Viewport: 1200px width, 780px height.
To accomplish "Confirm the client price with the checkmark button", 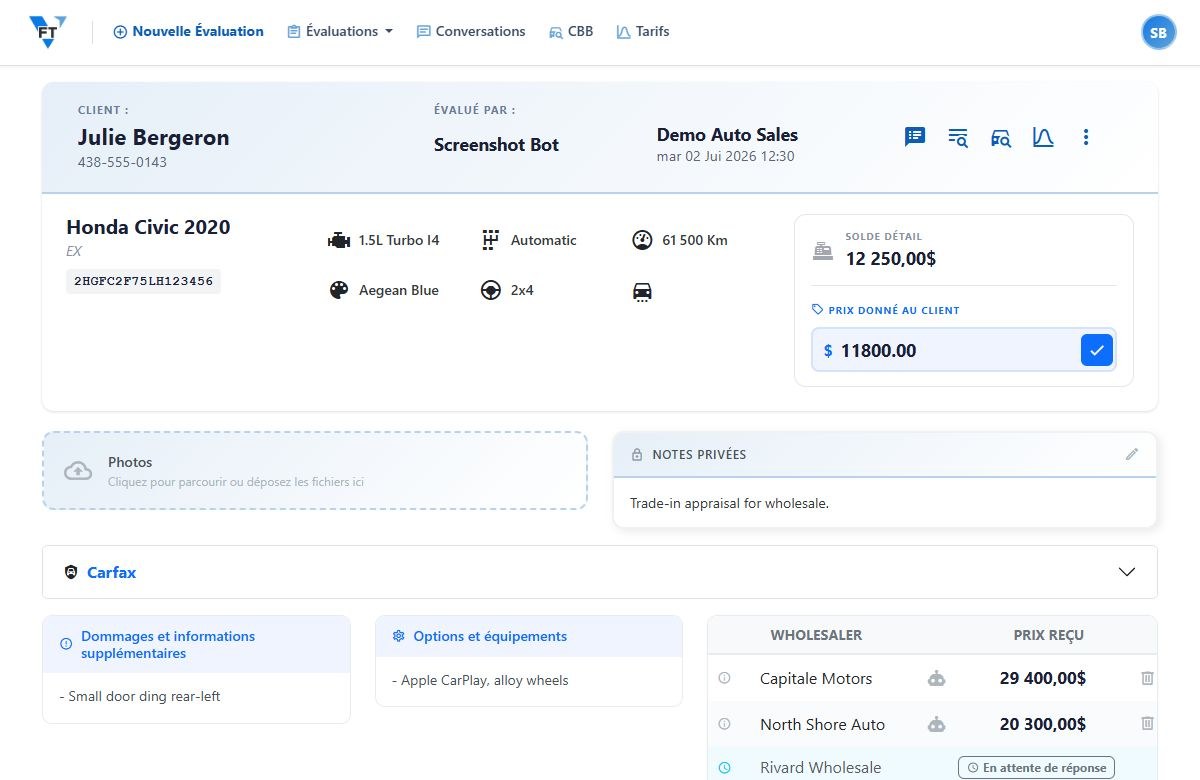I will click(x=1097, y=350).
